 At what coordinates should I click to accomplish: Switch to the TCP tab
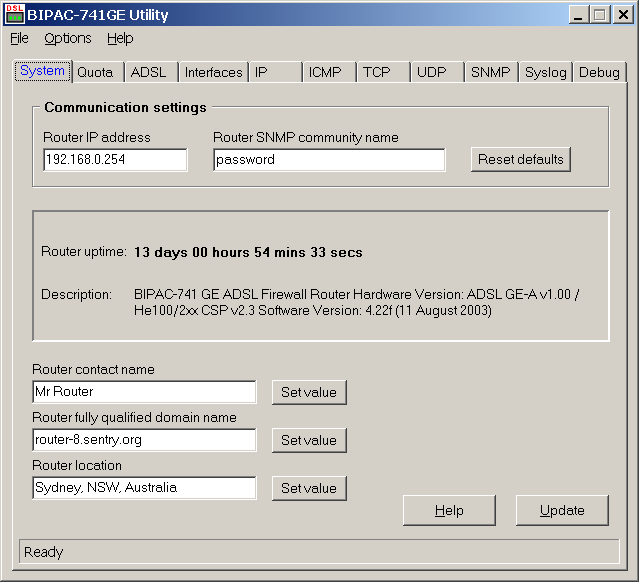click(383, 72)
